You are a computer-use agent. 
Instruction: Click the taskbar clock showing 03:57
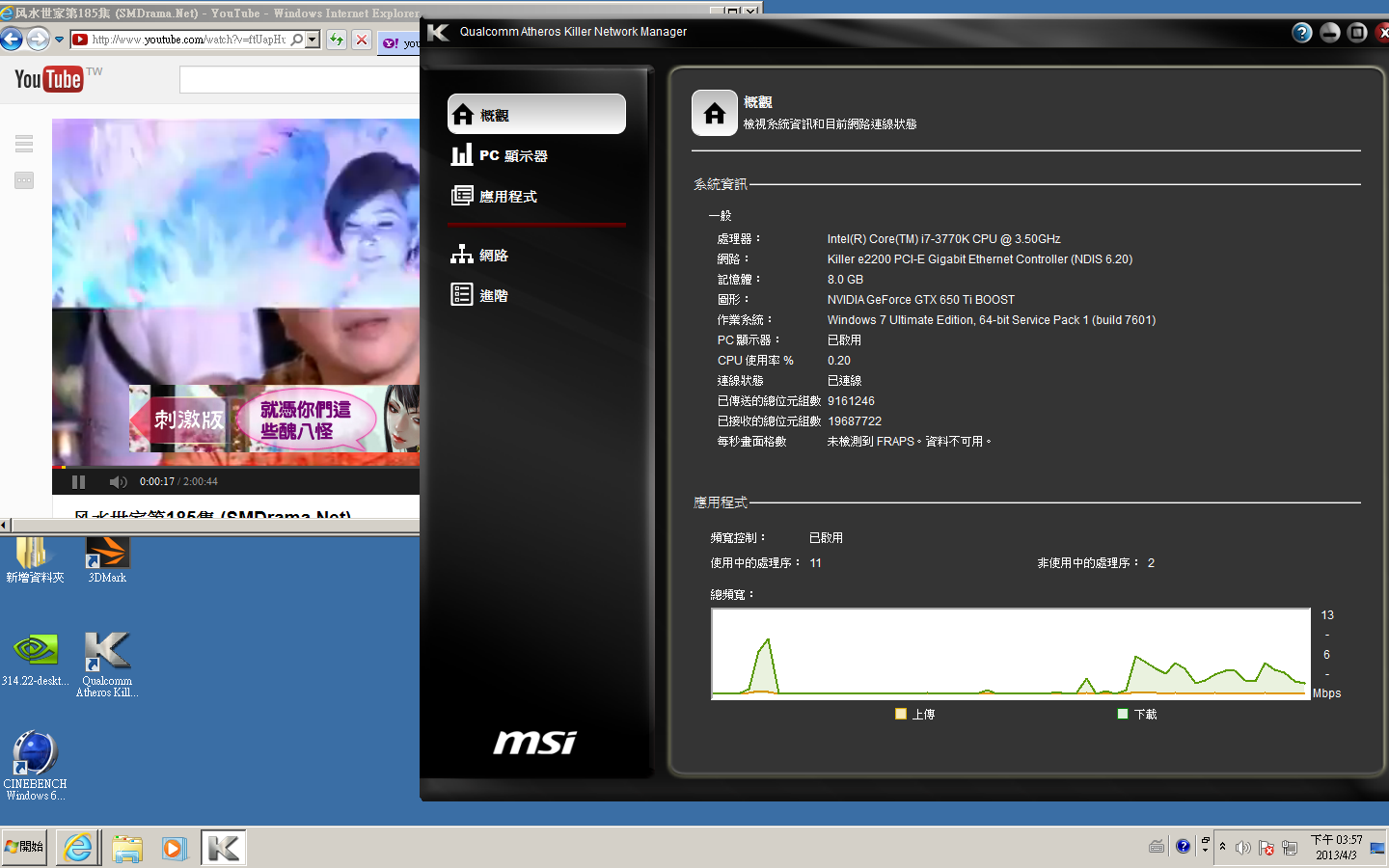[x=1336, y=847]
